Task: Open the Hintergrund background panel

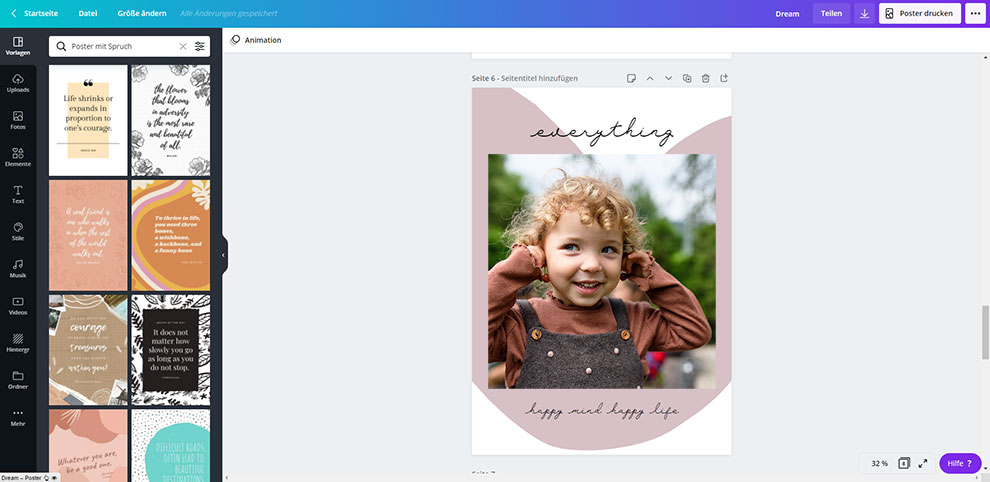Action: 18,343
